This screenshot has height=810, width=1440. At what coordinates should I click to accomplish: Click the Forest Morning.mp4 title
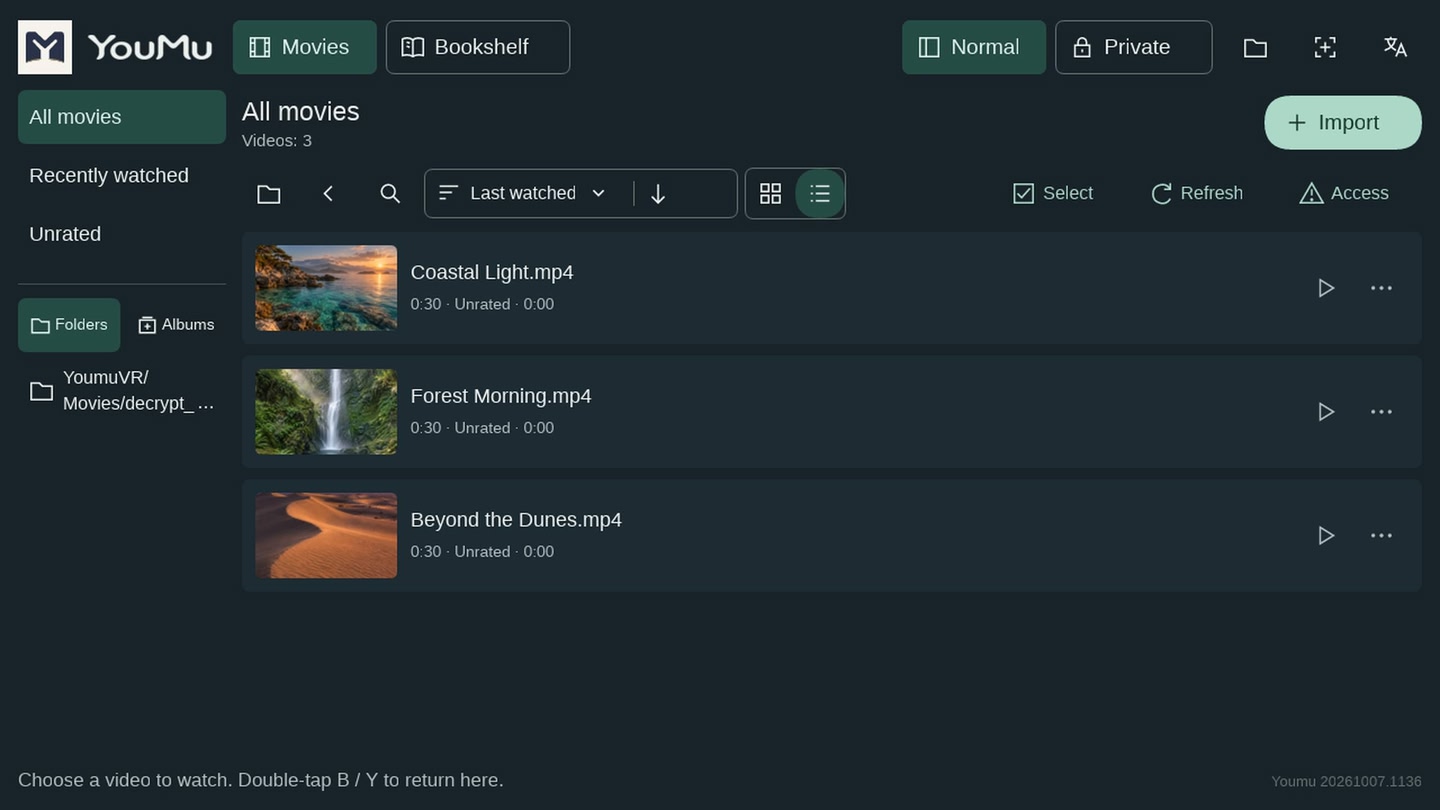click(501, 396)
